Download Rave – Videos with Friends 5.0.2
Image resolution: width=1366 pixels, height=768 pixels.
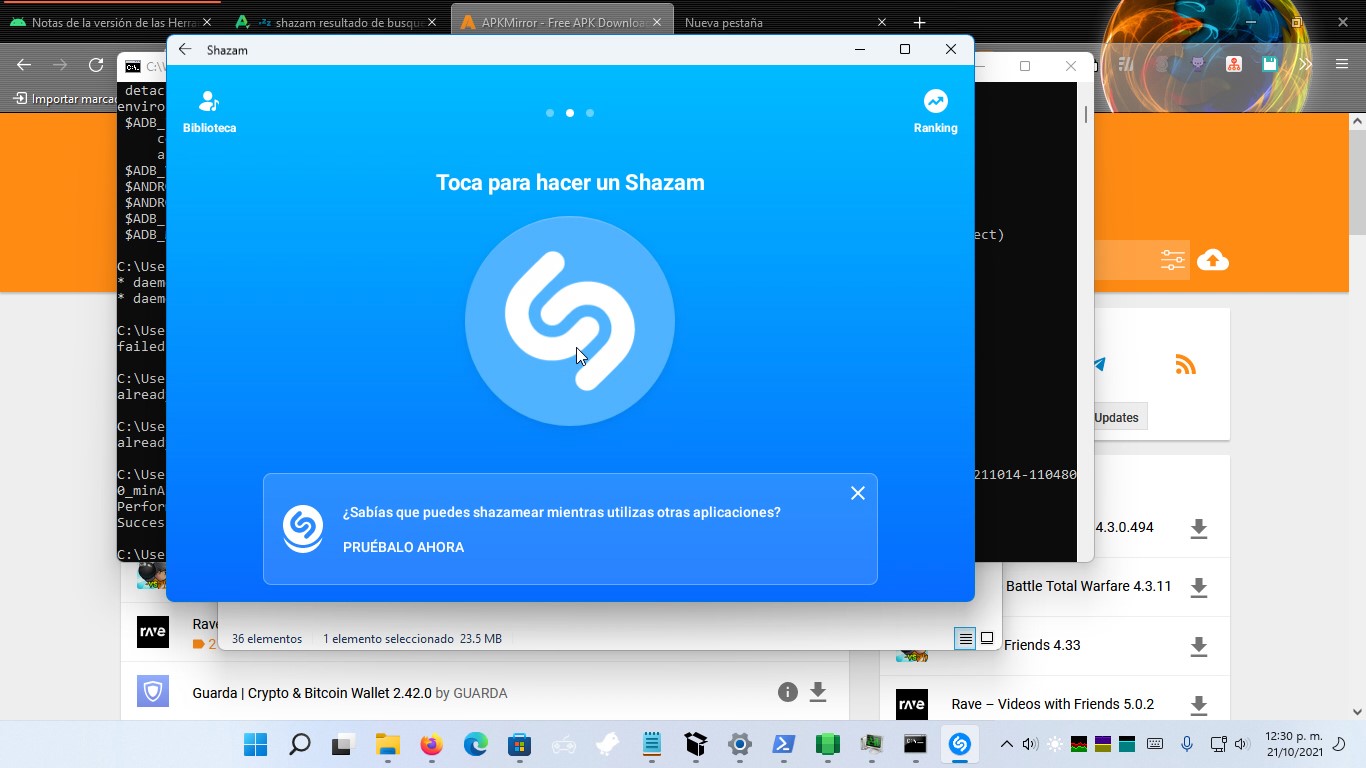(x=1198, y=705)
